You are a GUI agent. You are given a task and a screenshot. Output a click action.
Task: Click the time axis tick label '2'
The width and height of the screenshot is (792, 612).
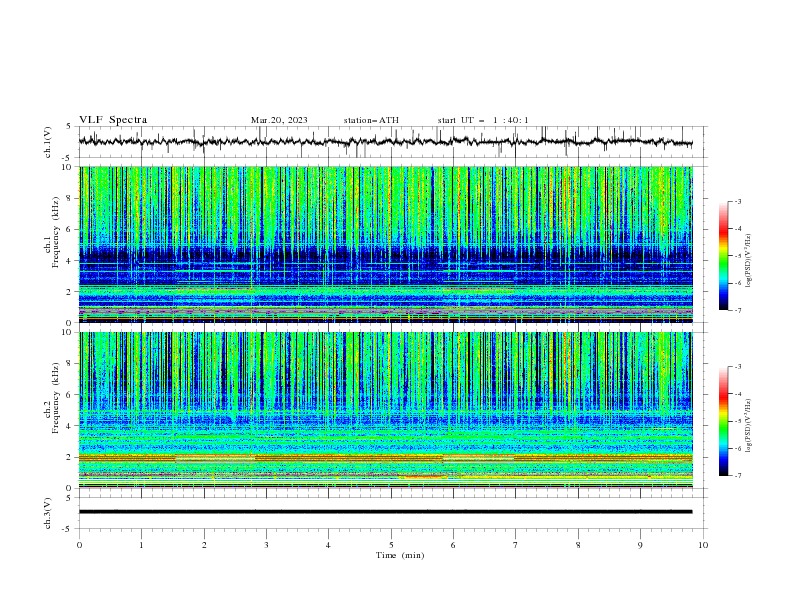pyautogui.click(x=204, y=545)
